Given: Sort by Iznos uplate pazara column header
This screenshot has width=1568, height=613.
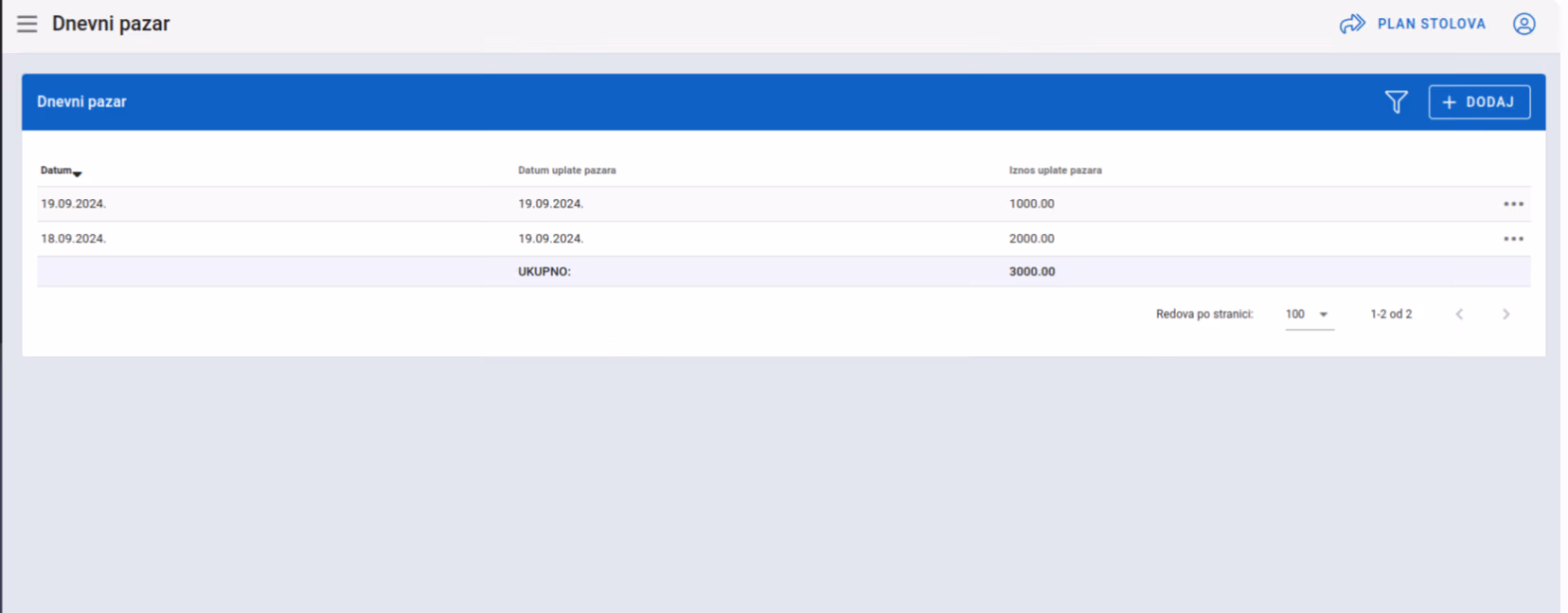Looking at the screenshot, I should coord(1055,171).
